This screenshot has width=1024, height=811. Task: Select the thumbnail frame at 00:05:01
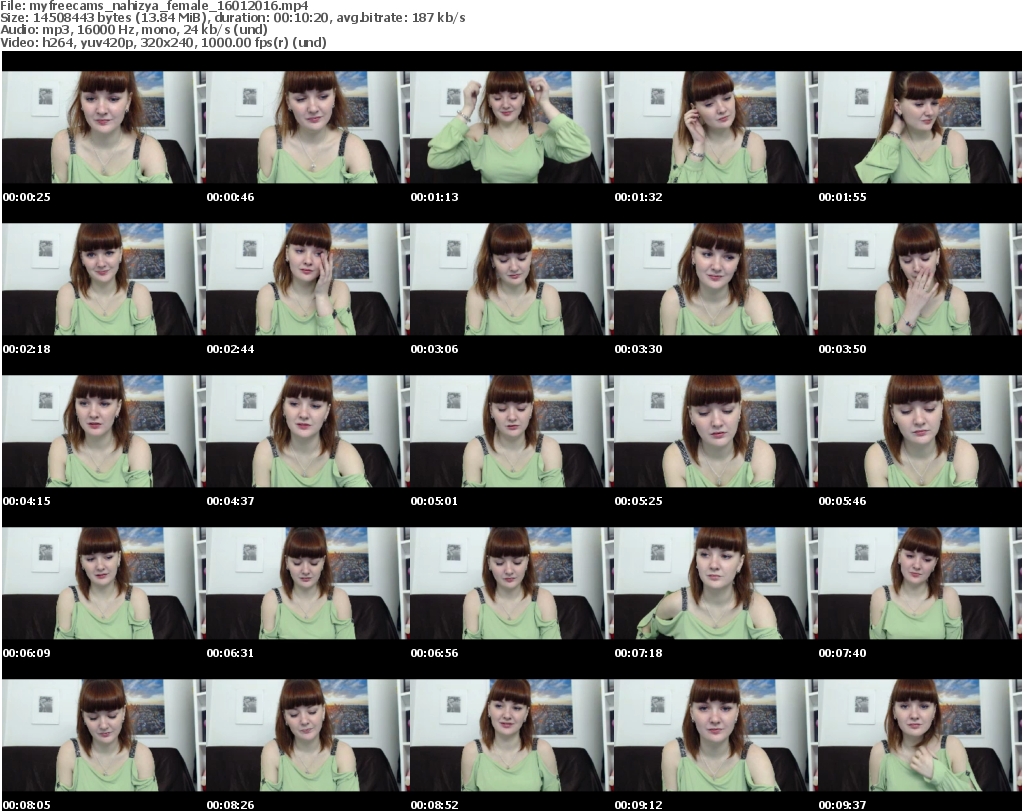(511, 432)
